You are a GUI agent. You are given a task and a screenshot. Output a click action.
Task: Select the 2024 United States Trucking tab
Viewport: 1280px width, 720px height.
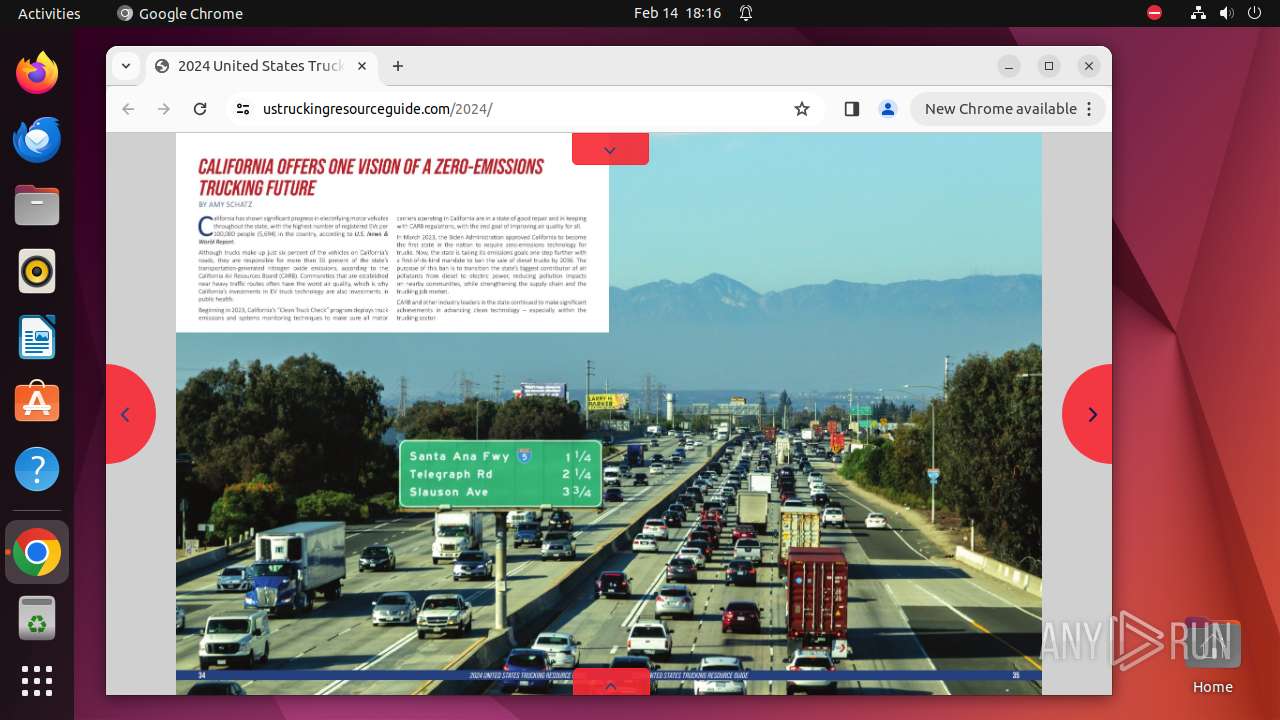(x=260, y=66)
